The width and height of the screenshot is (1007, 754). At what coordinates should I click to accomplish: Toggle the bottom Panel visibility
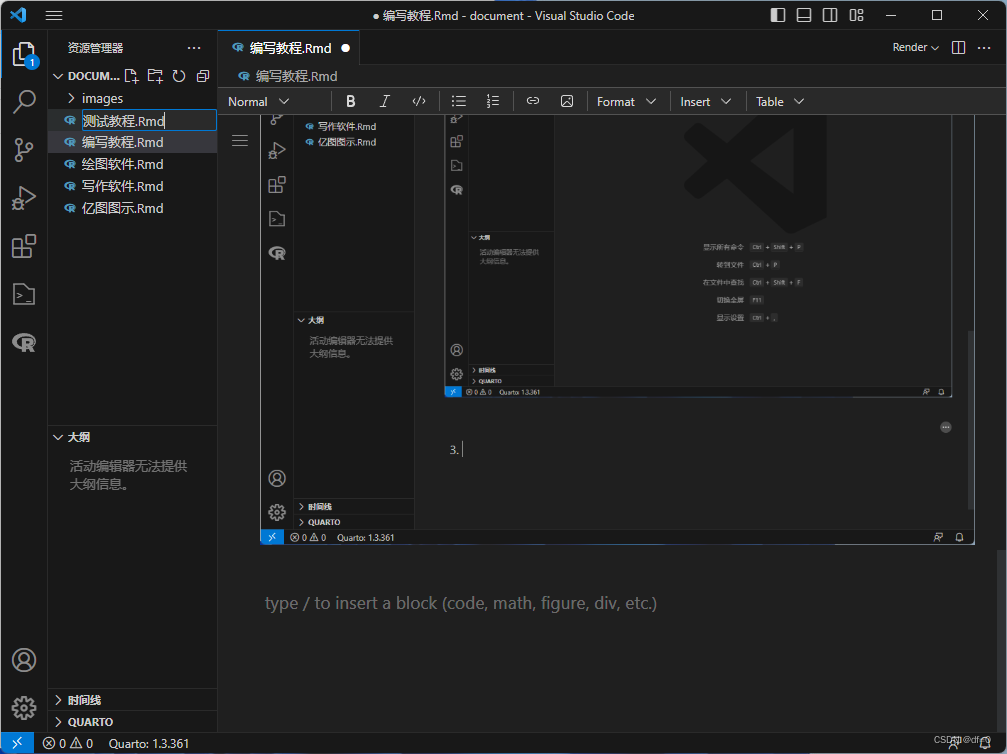coord(803,15)
